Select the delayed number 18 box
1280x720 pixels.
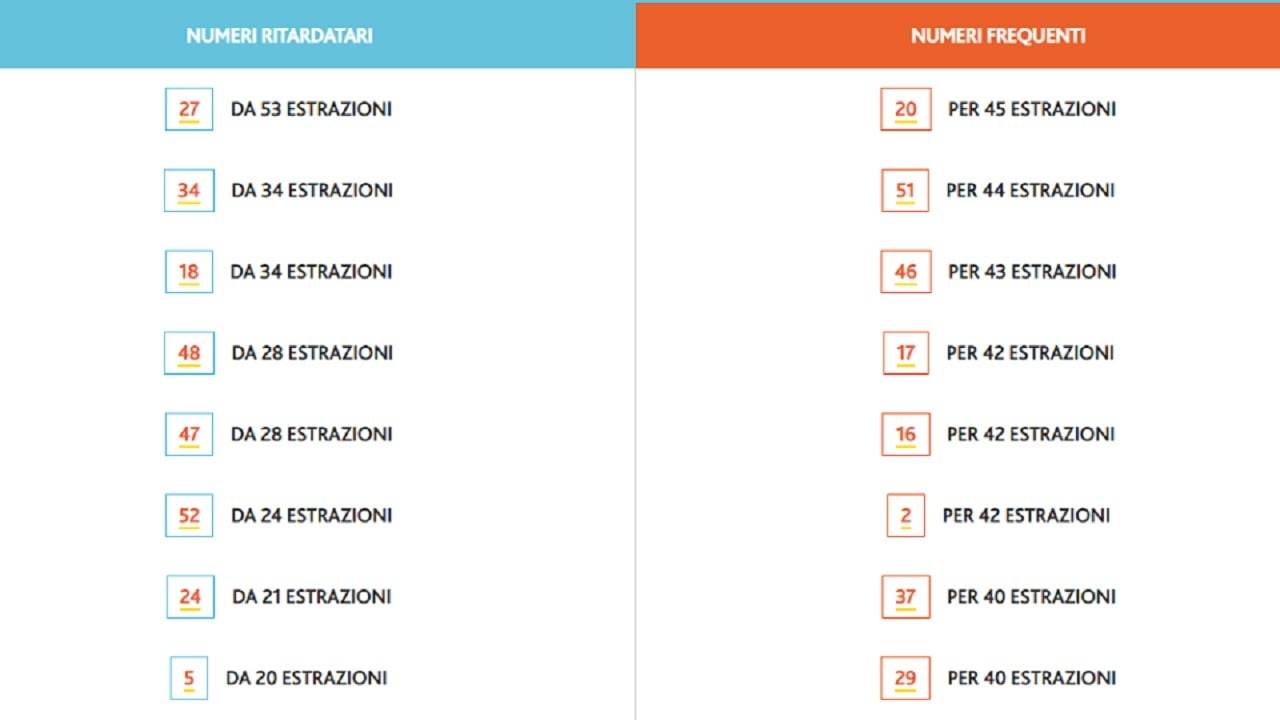coord(189,272)
